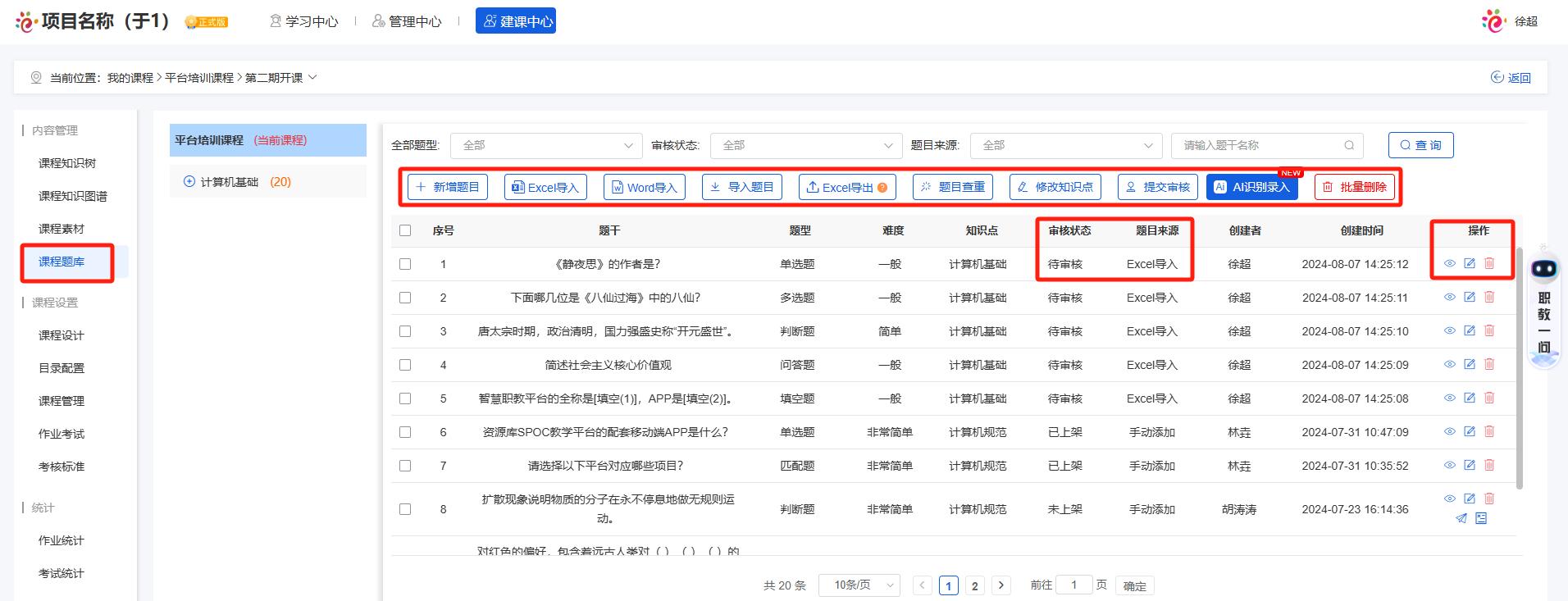
Task: Click the 修改知识点 button
Action: 1055,187
